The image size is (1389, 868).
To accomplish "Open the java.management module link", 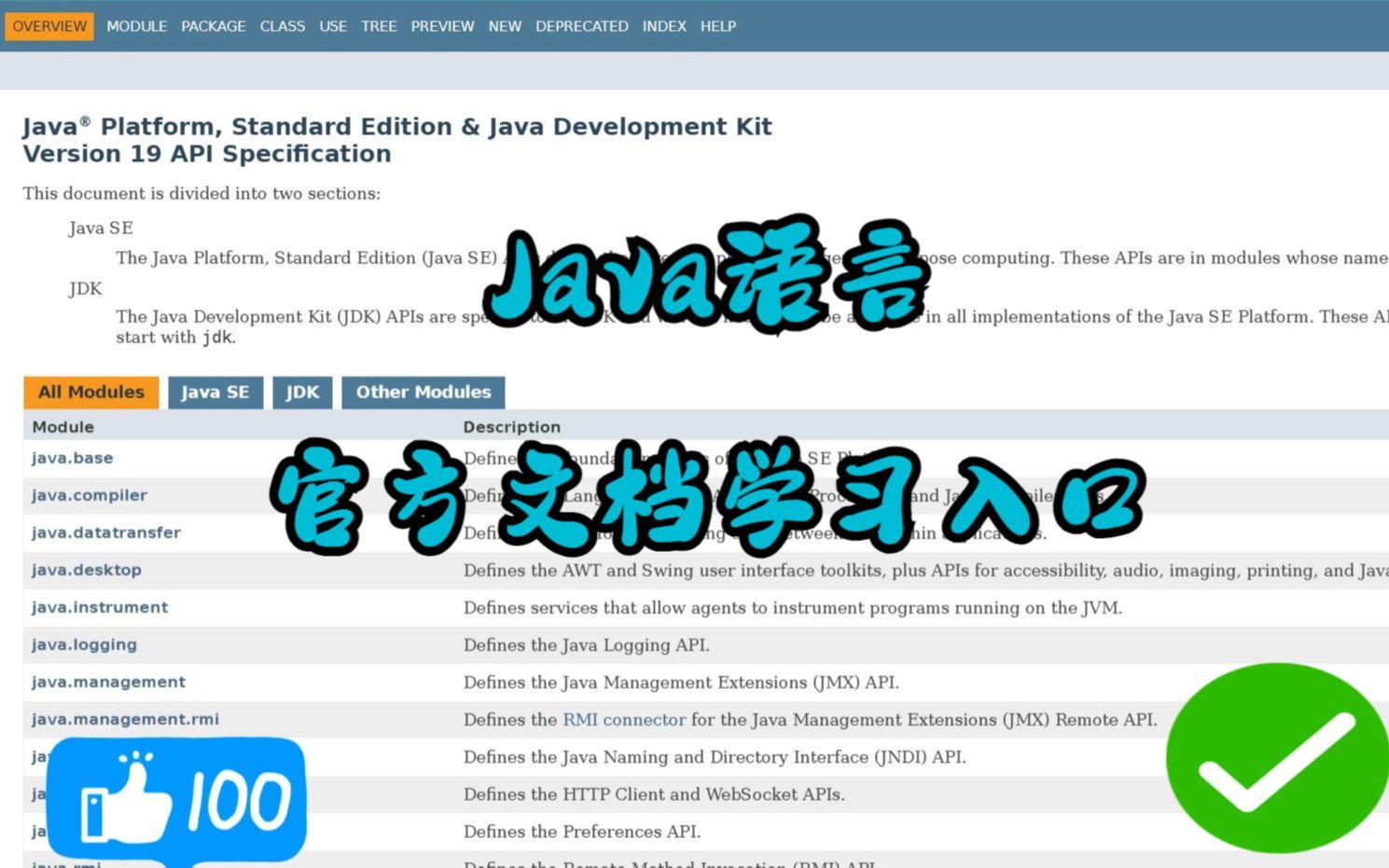I will click(x=108, y=682).
